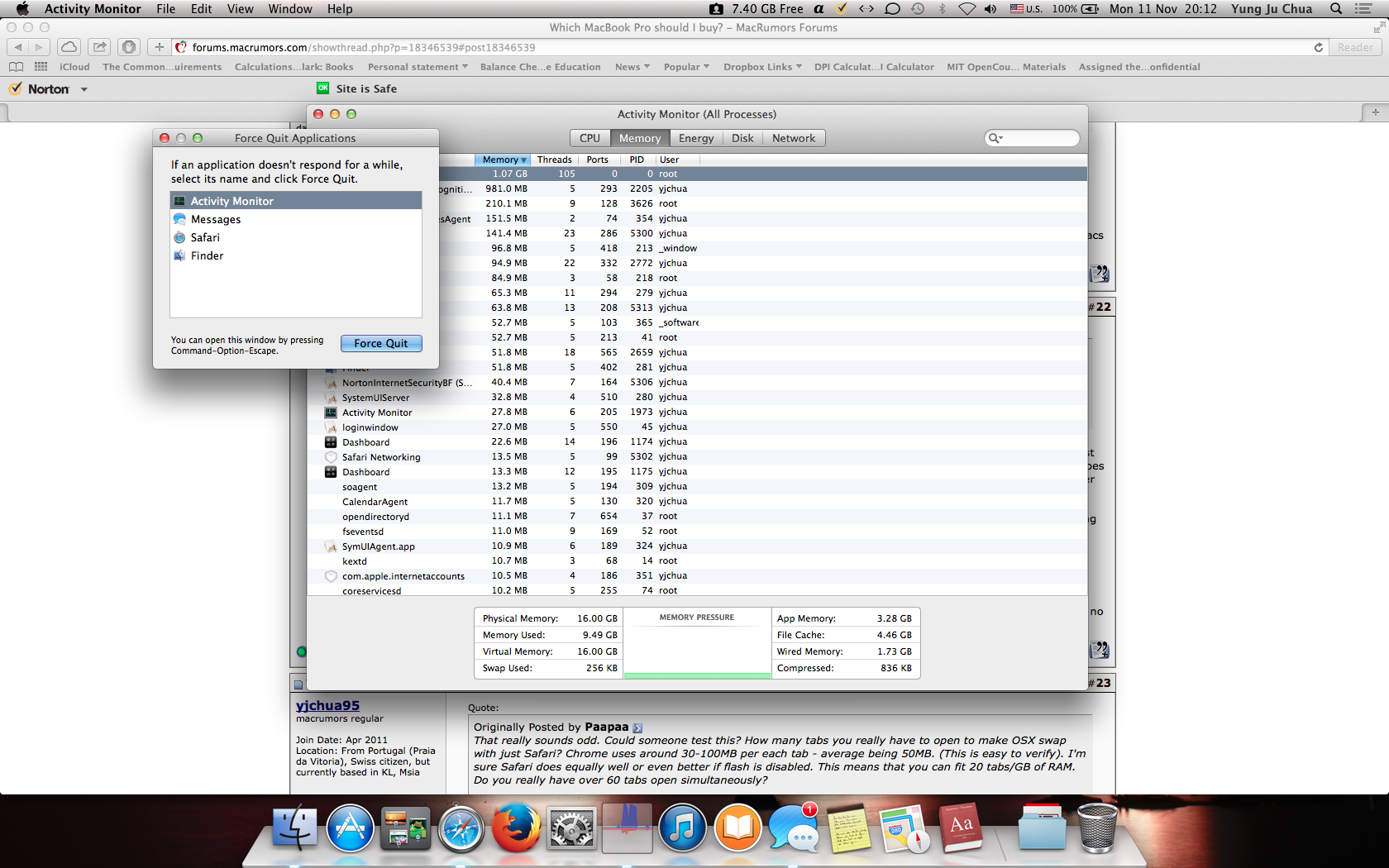Open iBooks from the Dock
This screenshot has width=1389, height=868.
click(x=738, y=827)
